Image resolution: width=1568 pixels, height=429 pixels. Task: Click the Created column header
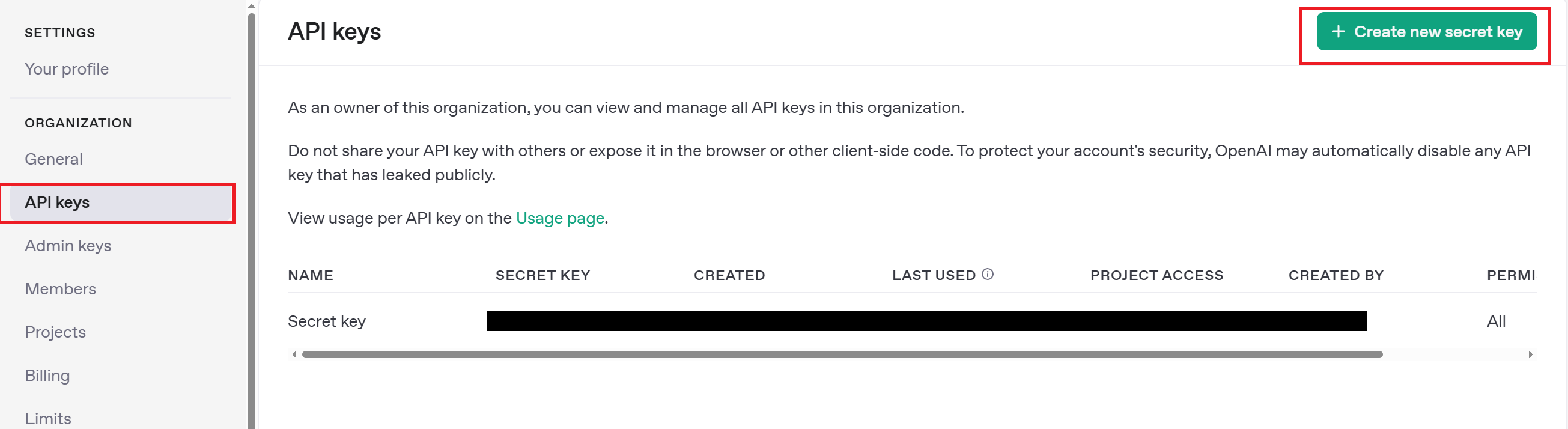pyautogui.click(x=729, y=276)
